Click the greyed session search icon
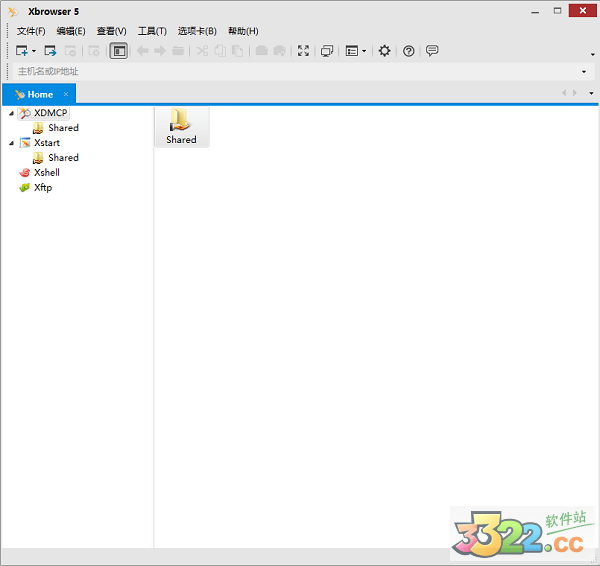 [x=70, y=51]
